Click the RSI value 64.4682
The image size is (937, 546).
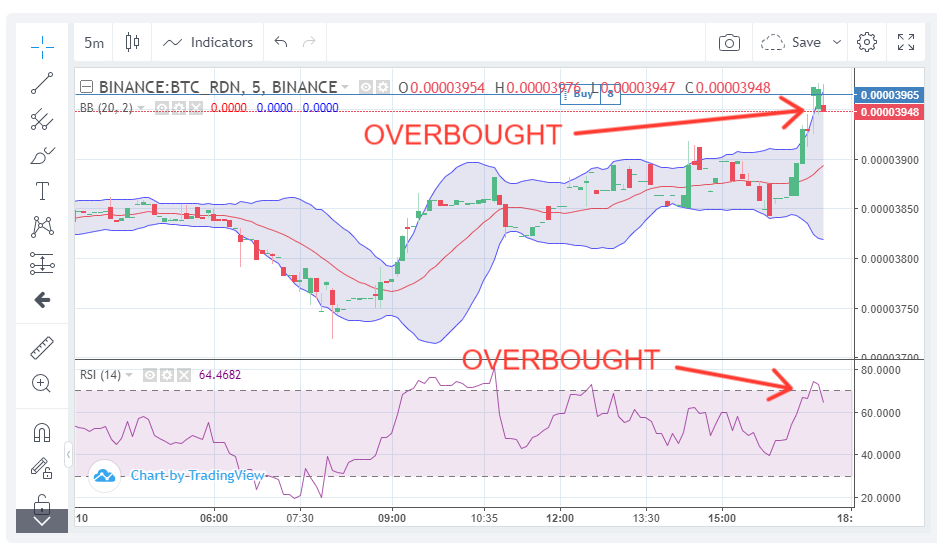pyautogui.click(x=220, y=375)
